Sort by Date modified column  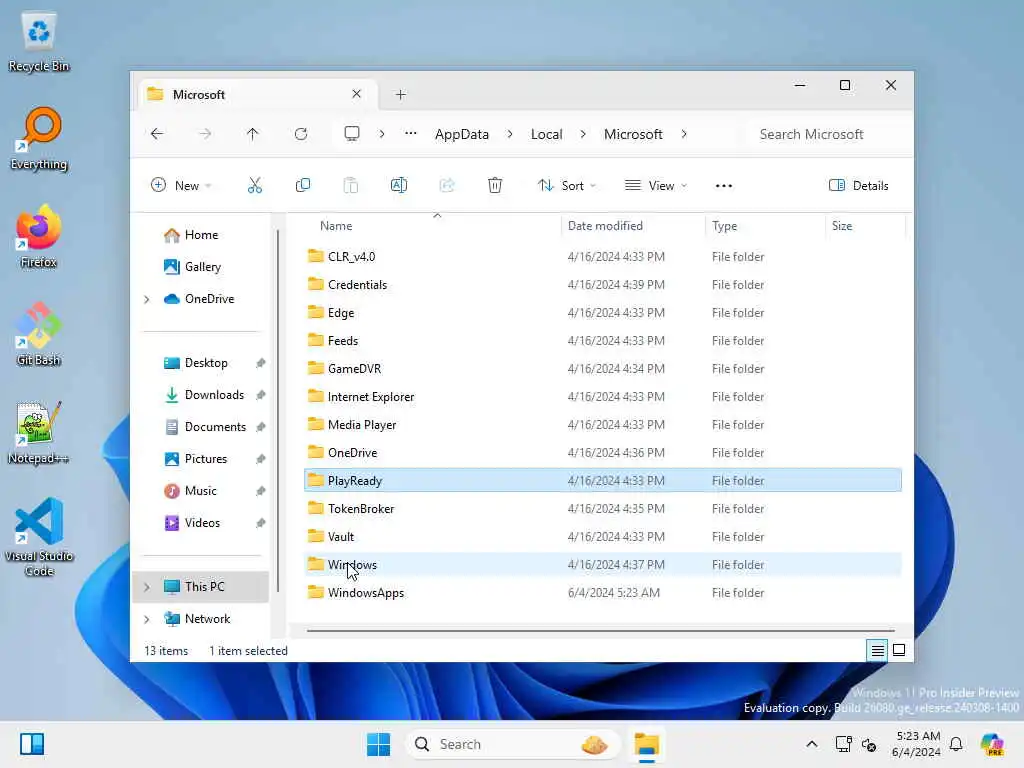[633, 225]
